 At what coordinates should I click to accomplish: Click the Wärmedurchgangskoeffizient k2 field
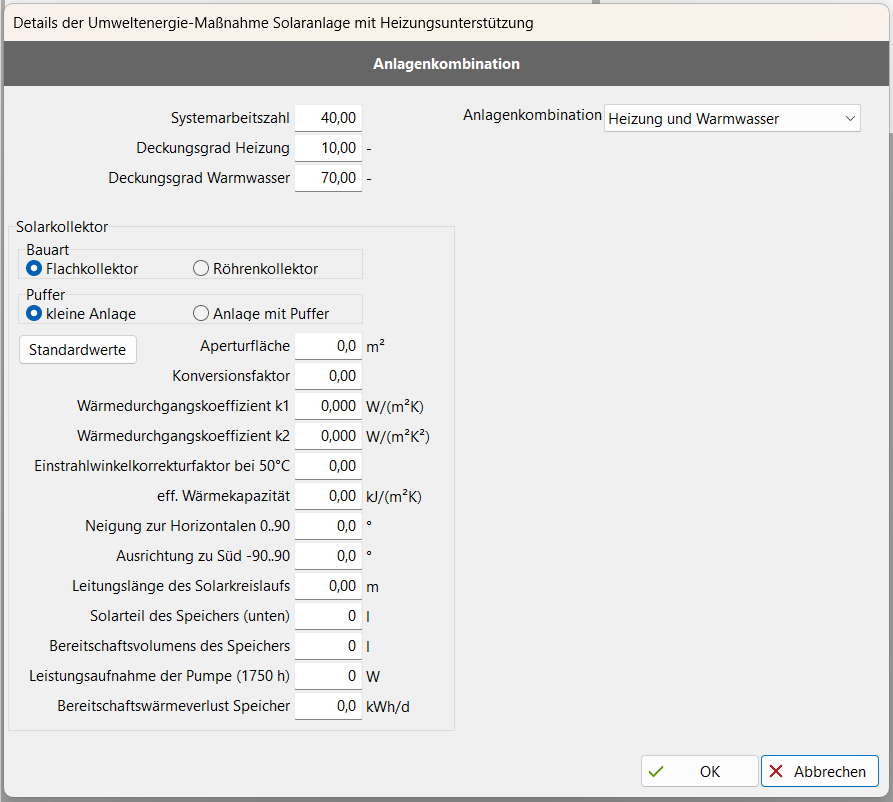pos(328,436)
